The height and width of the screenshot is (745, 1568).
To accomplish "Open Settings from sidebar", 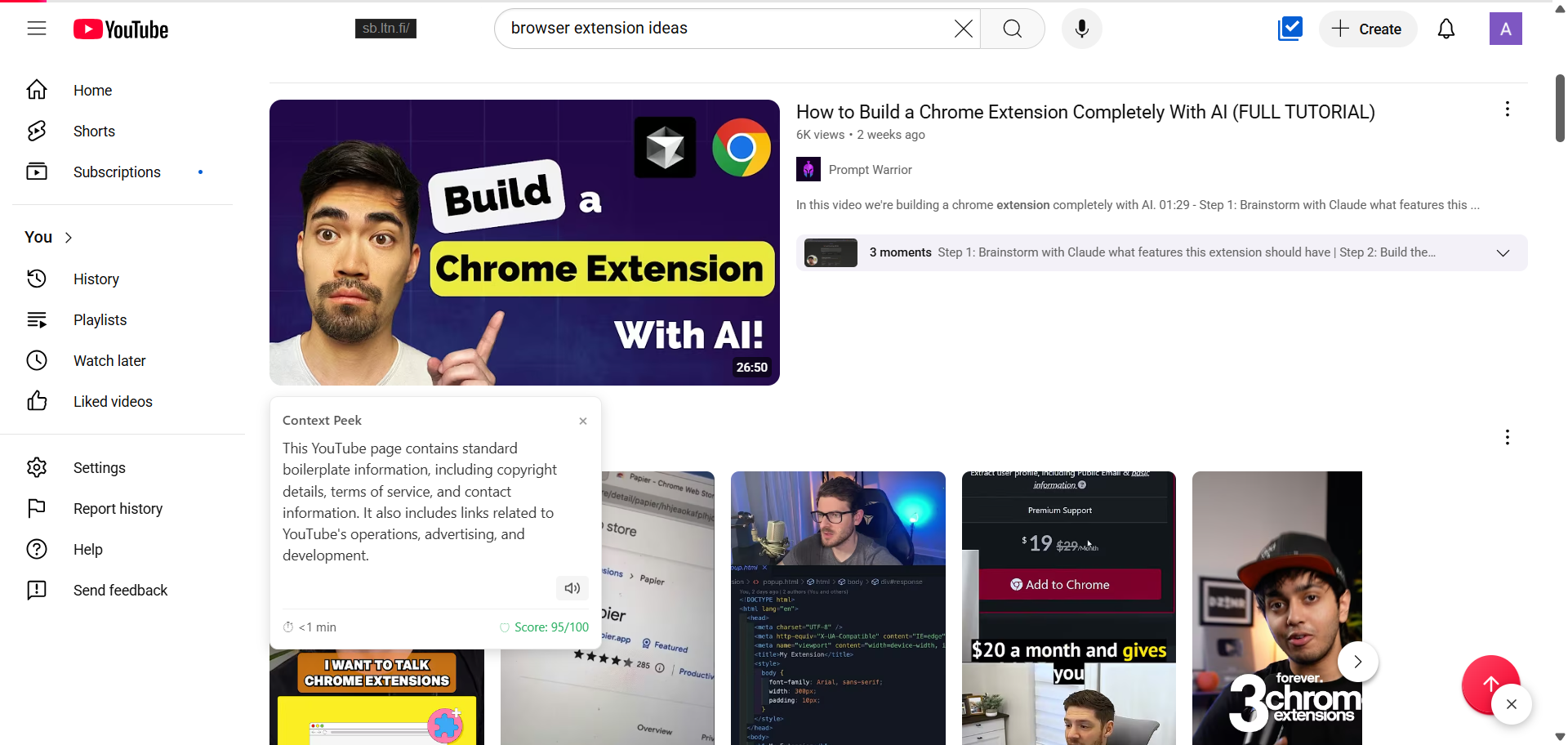I will tap(122, 467).
